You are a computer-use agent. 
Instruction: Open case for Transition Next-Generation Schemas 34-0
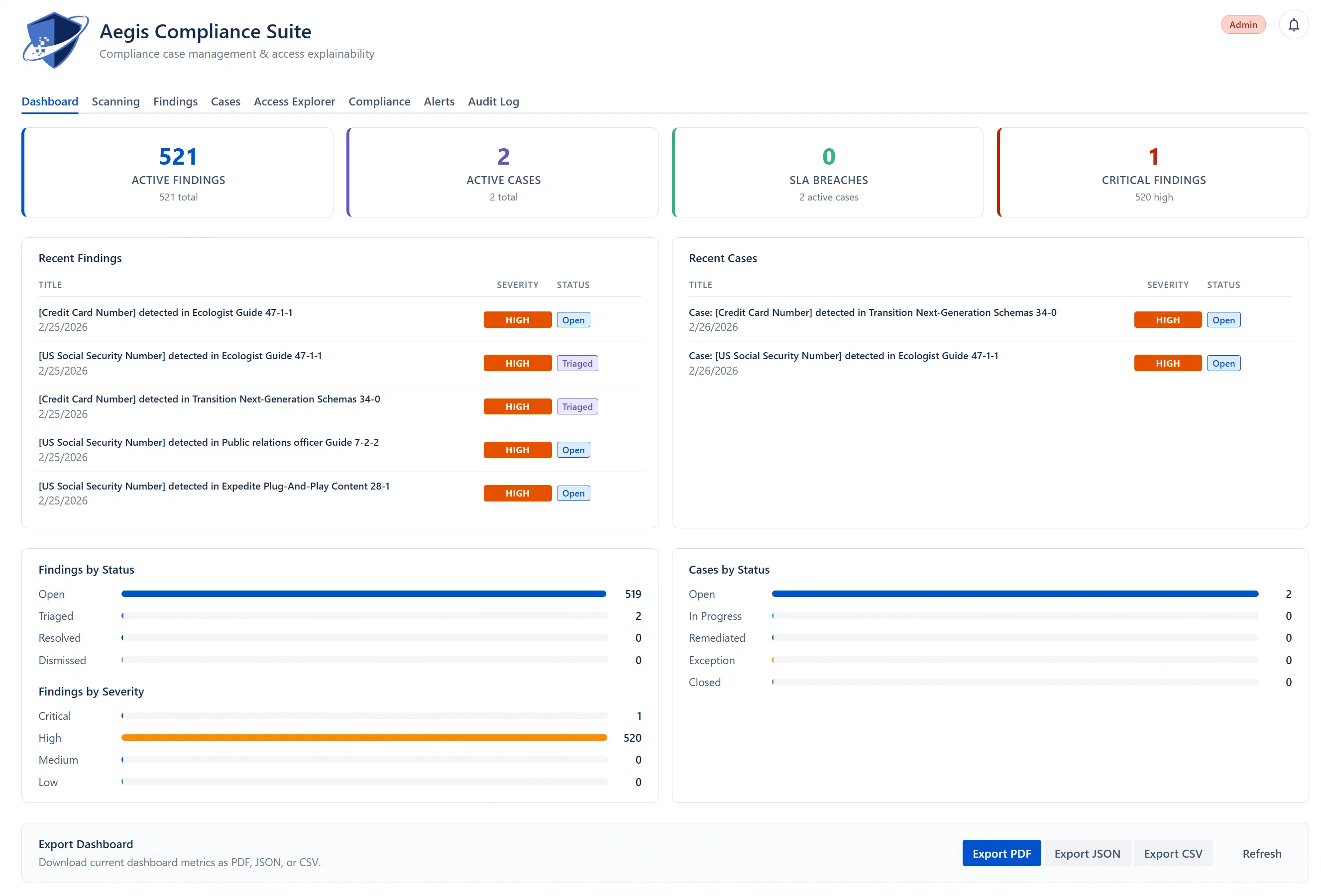pyautogui.click(x=873, y=312)
